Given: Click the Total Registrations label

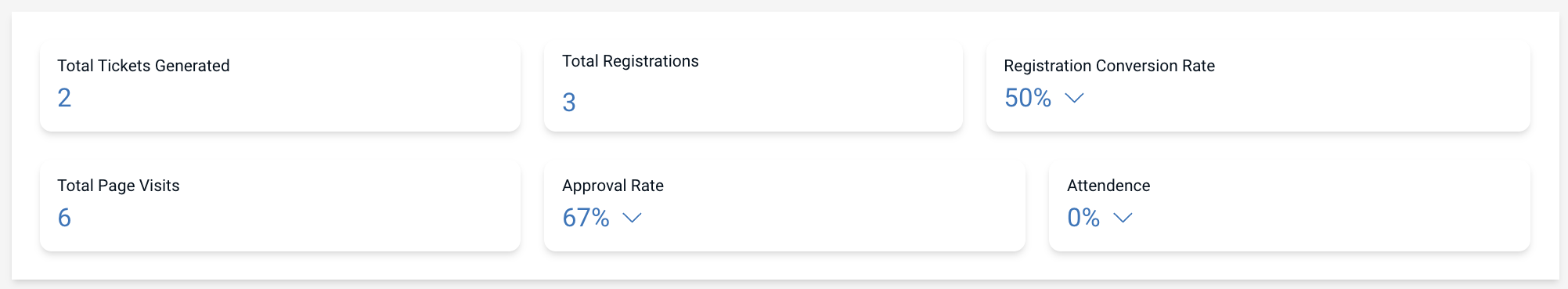Looking at the screenshot, I should pos(630,61).
